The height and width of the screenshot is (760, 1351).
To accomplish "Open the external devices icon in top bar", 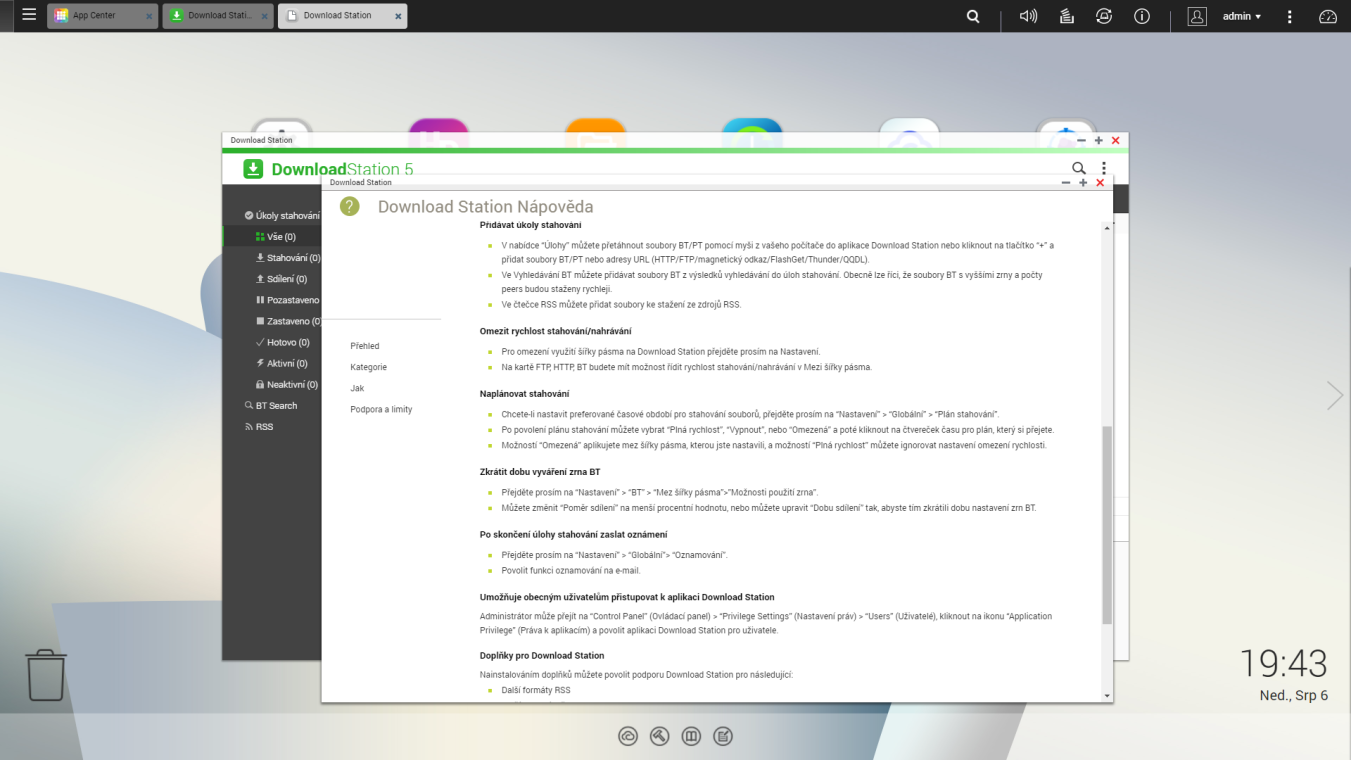I will [1104, 16].
